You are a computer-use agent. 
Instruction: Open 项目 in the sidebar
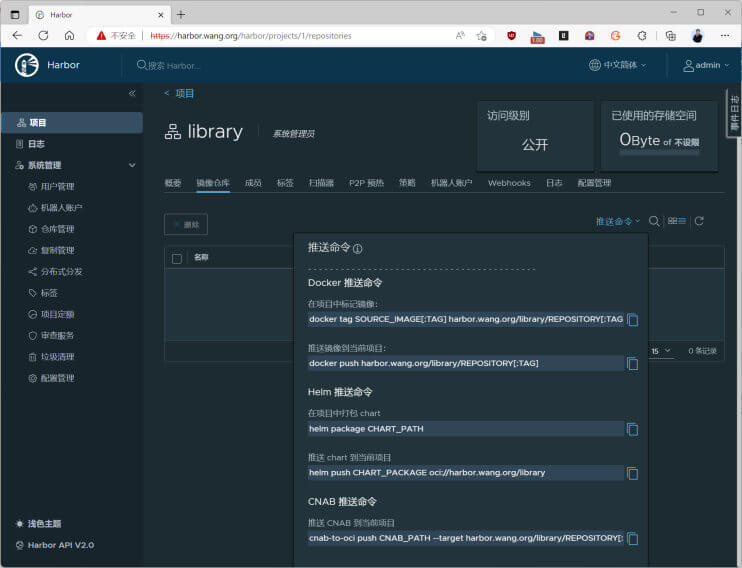[x=72, y=123]
